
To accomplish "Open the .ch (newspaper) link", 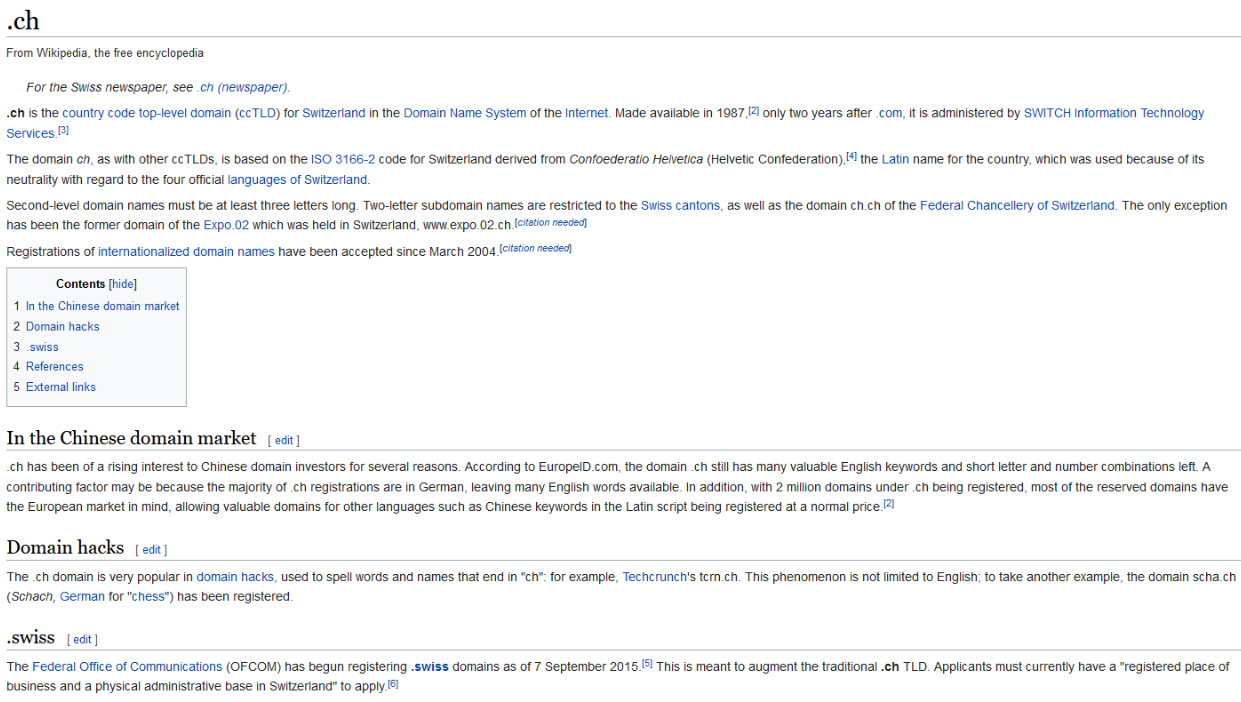I will point(242,87).
